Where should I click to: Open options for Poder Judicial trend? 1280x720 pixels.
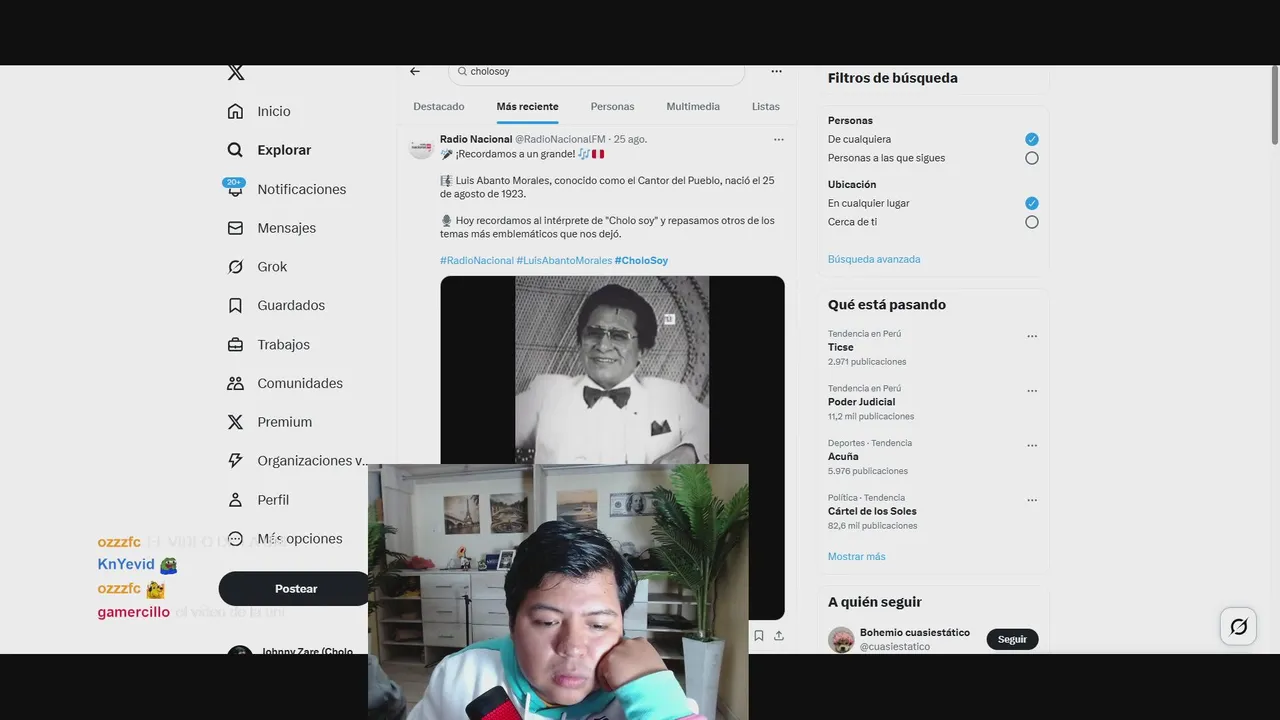pyautogui.click(x=1032, y=391)
